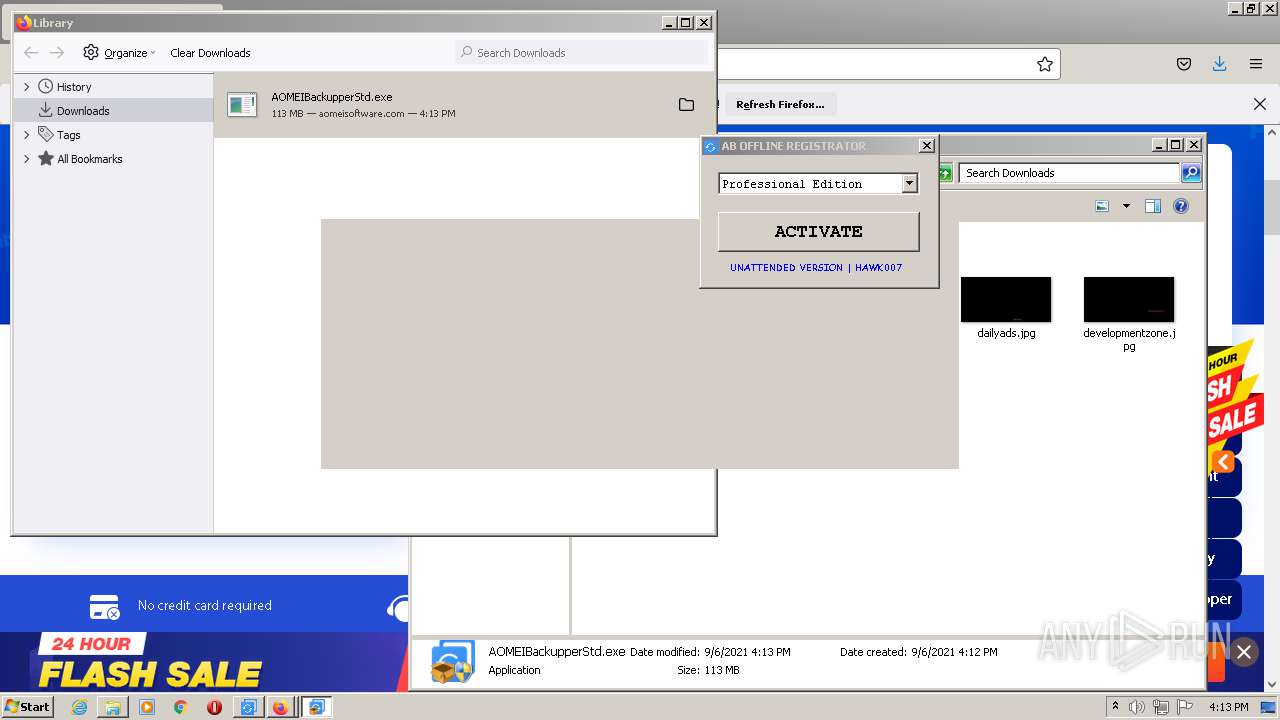Click AOMEIBackupperStd.exe icon in Explorer details pane
This screenshot has height=720, width=1280.
coord(452,662)
